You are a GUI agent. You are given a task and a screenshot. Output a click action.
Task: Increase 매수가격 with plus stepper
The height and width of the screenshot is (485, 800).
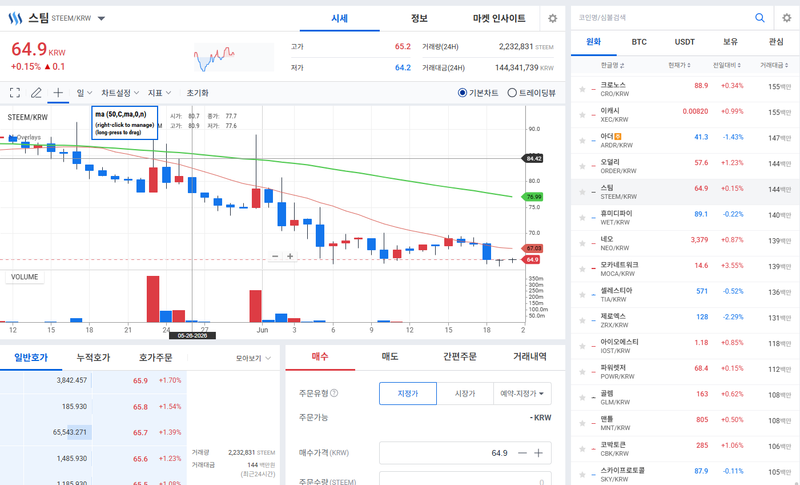coord(538,453)
